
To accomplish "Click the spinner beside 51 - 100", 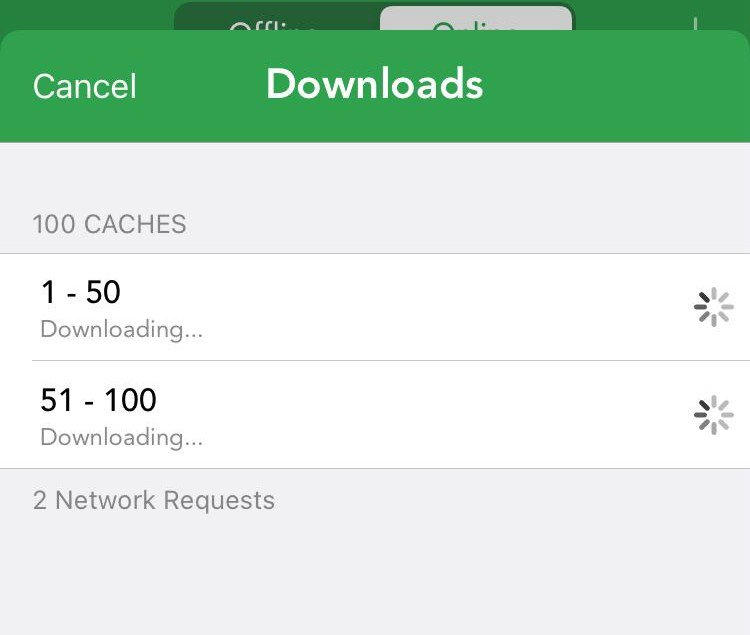I will [x=713, y=415].
